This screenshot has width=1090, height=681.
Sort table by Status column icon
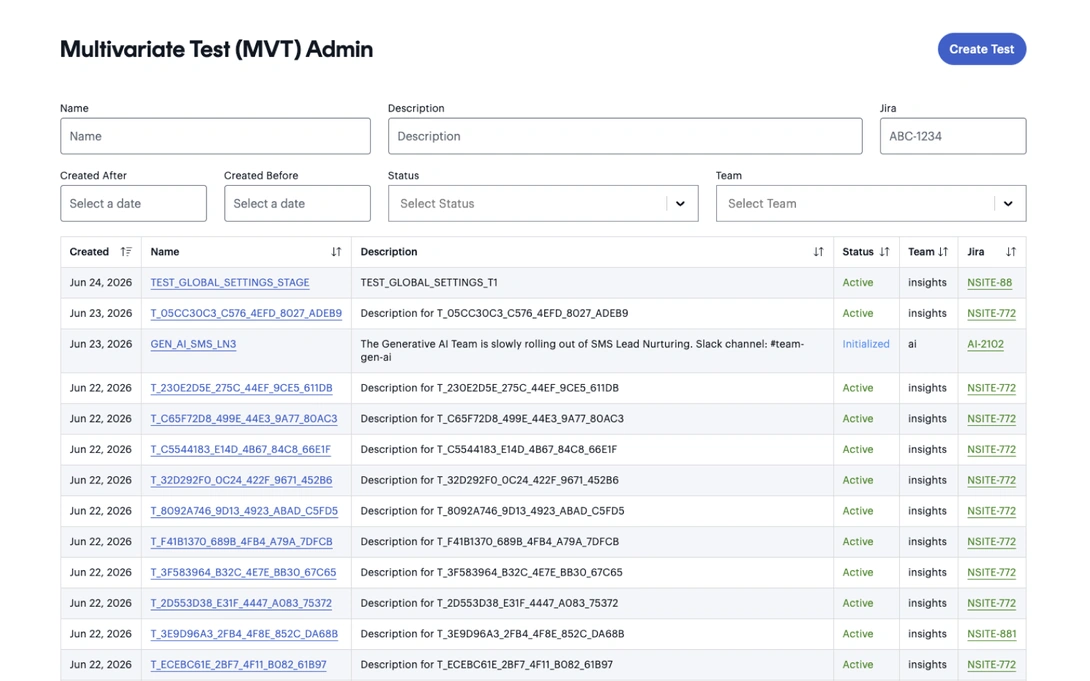(884, 252)
